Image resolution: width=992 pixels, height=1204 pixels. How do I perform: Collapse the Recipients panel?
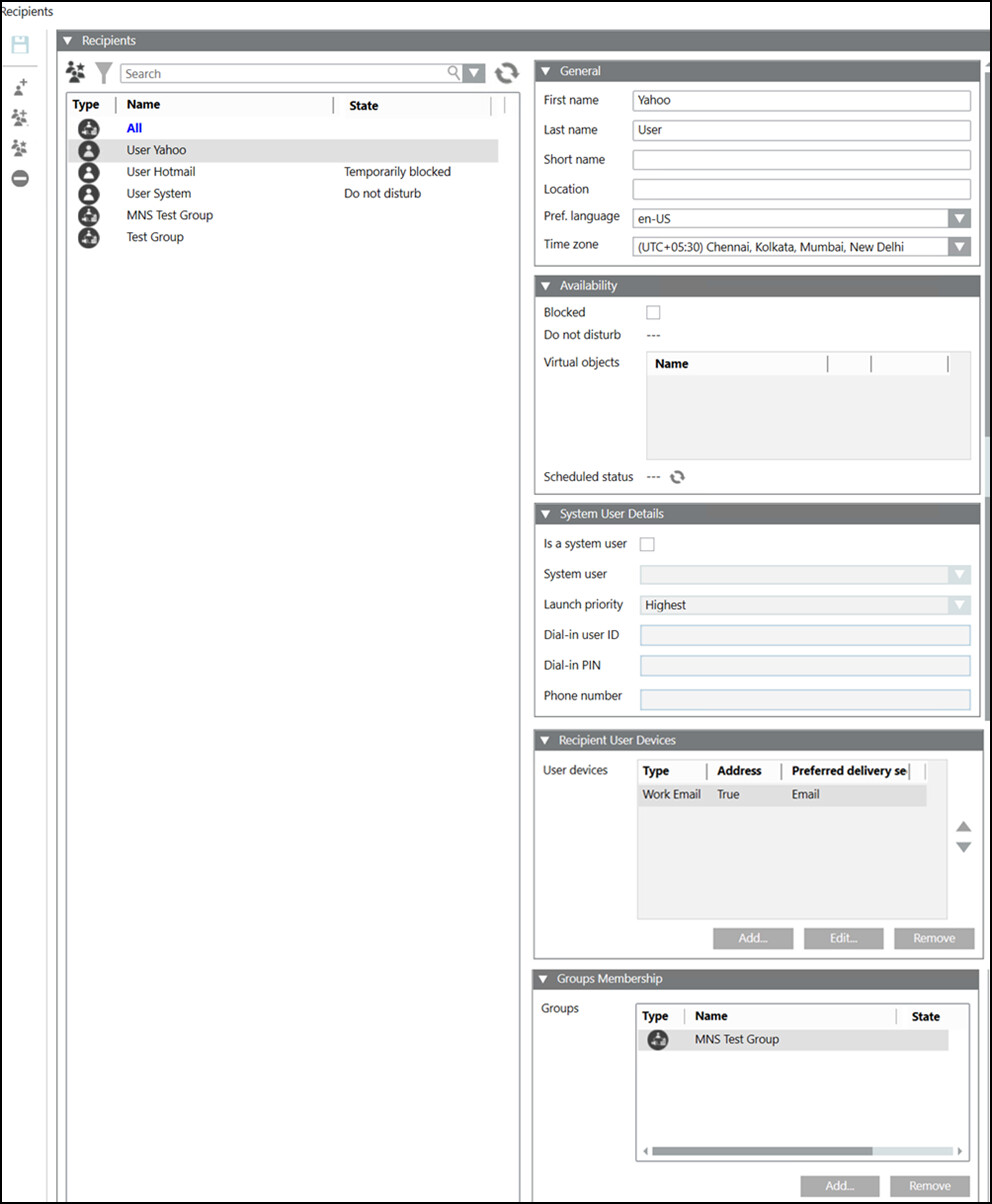pyautogui.click(x=68, y=41)
